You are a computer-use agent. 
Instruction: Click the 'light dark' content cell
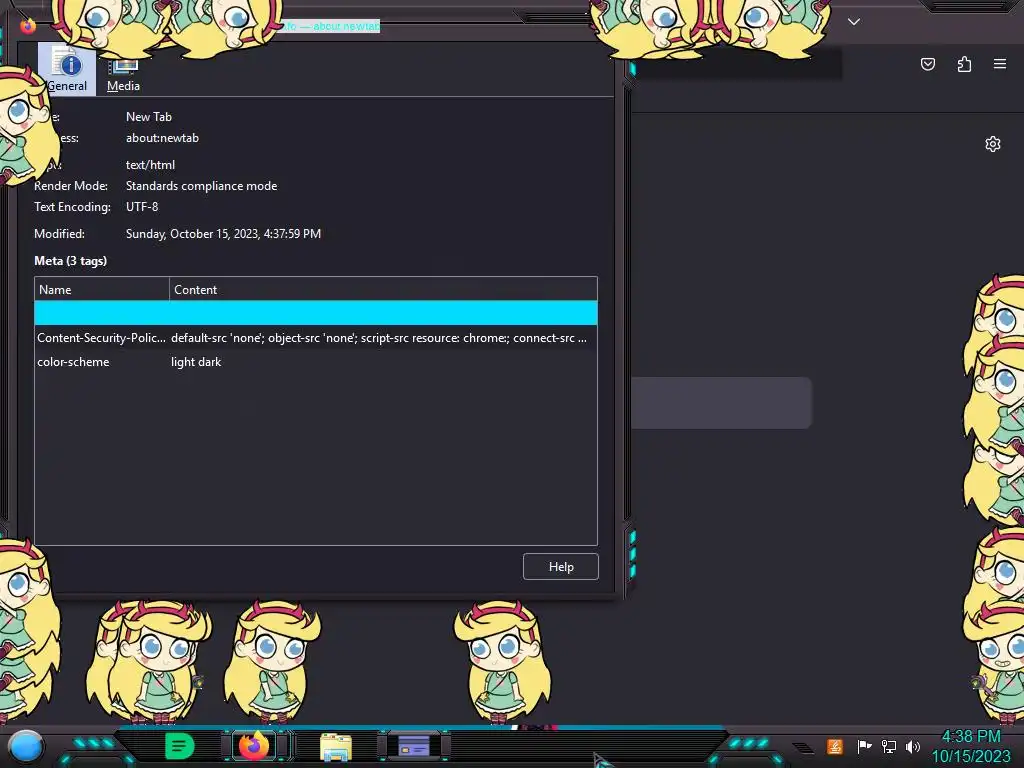coord(196,362)
